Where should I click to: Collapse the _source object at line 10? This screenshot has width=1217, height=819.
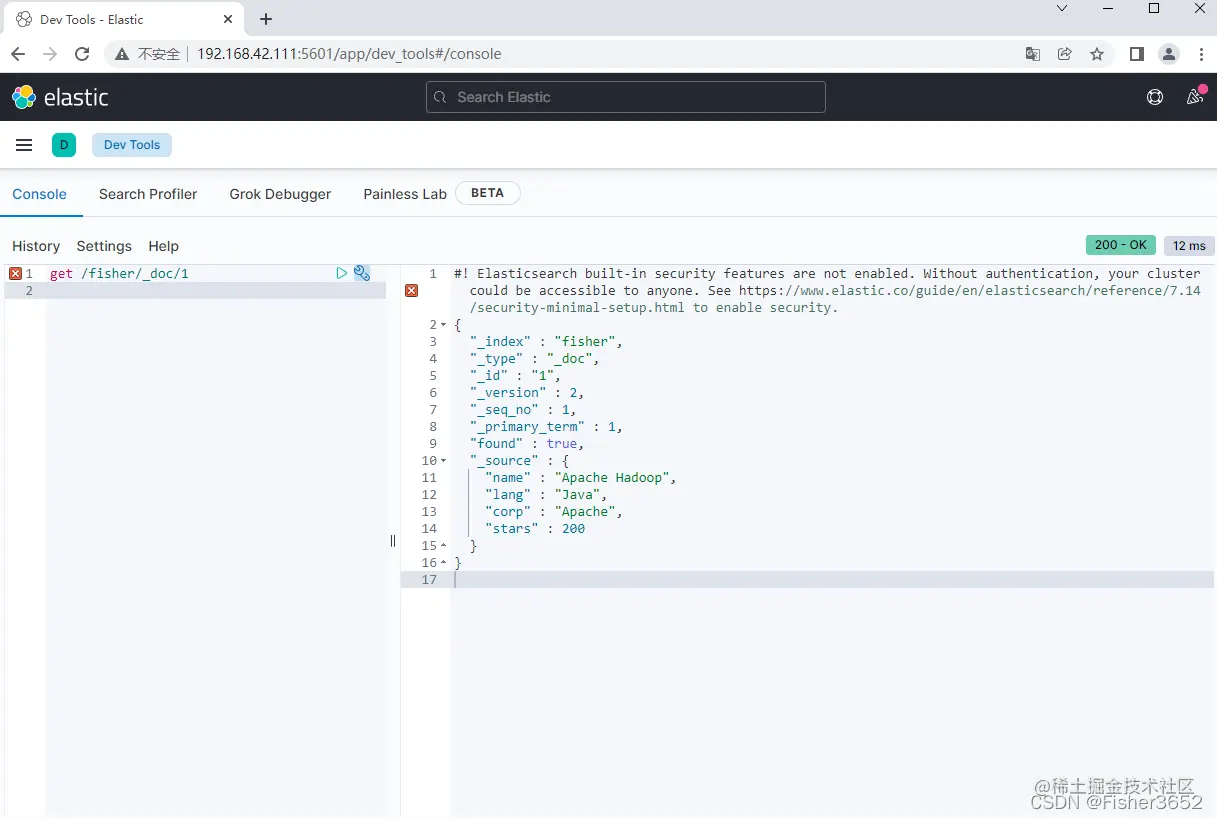coord(444,460)
